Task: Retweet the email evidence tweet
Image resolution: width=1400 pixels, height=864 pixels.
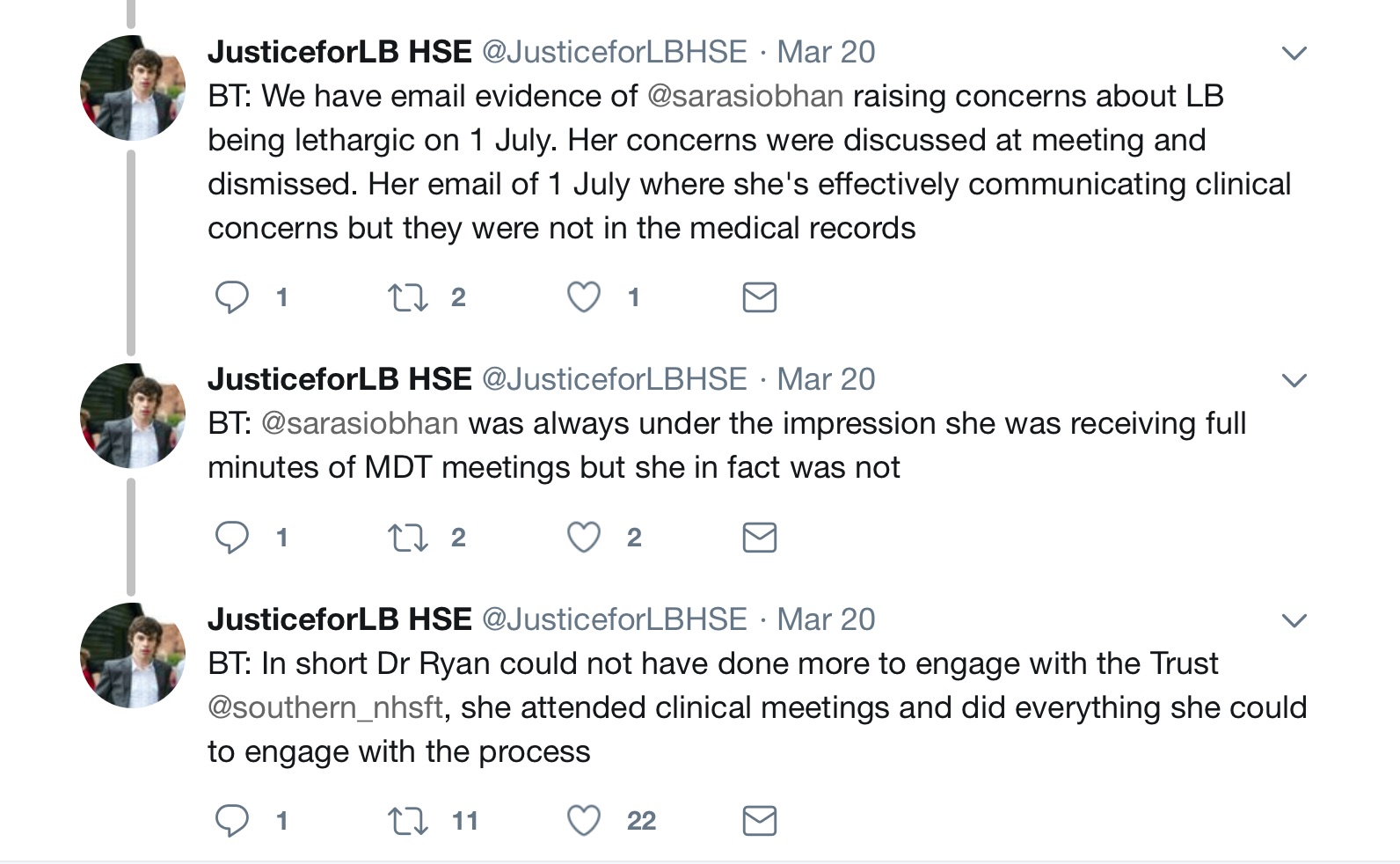Action: [x=408, y=297]
